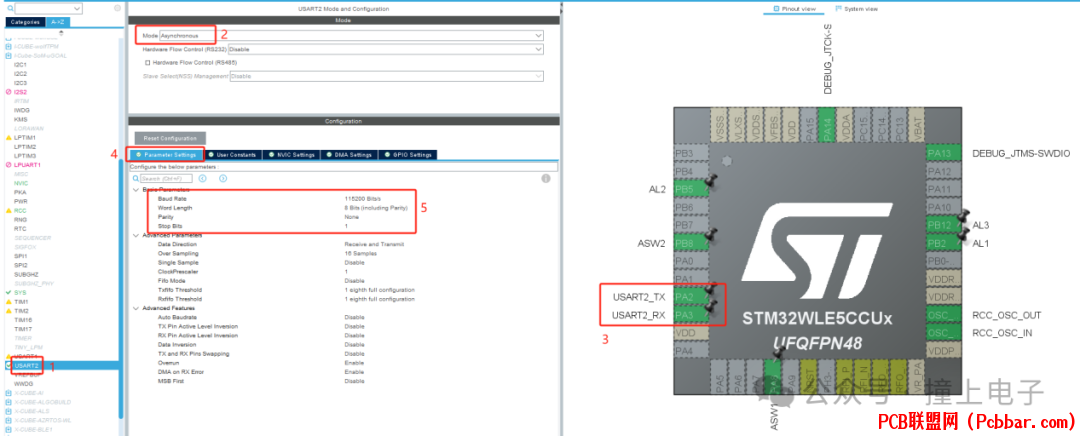The width and height of the screenshot is (1080, 436).
Task: Click the Data Direction value Receive and Transmit
Action: [374, 244]
